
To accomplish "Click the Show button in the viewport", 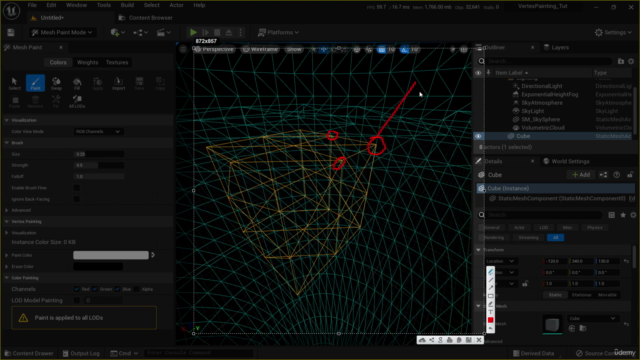I will (294, 49).
